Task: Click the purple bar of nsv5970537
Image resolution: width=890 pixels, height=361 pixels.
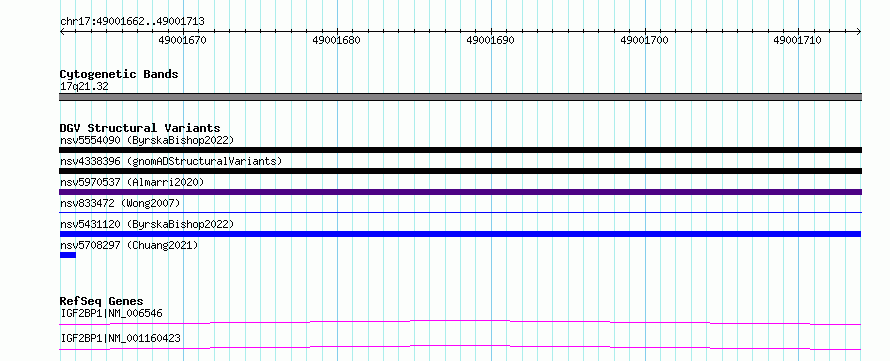Action: 460,192
